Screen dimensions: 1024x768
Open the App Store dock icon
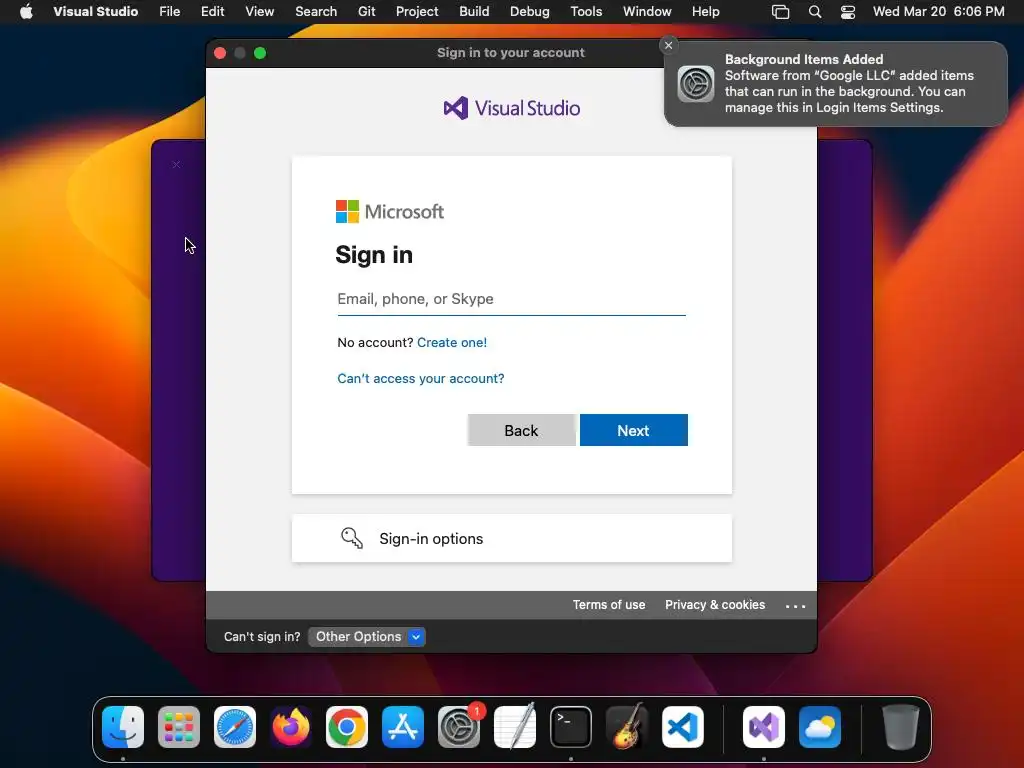(x=403, y=727)
